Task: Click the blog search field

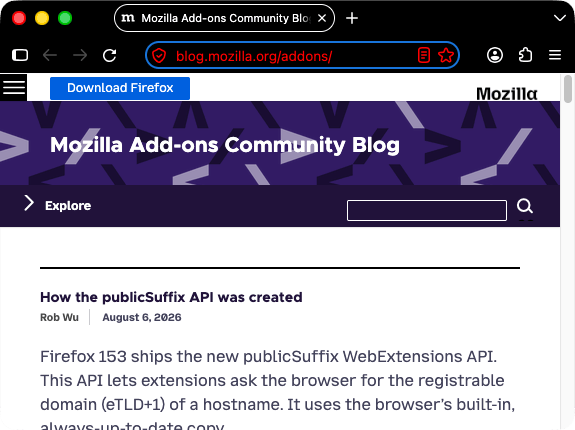Action: click(x=427, y=210)
